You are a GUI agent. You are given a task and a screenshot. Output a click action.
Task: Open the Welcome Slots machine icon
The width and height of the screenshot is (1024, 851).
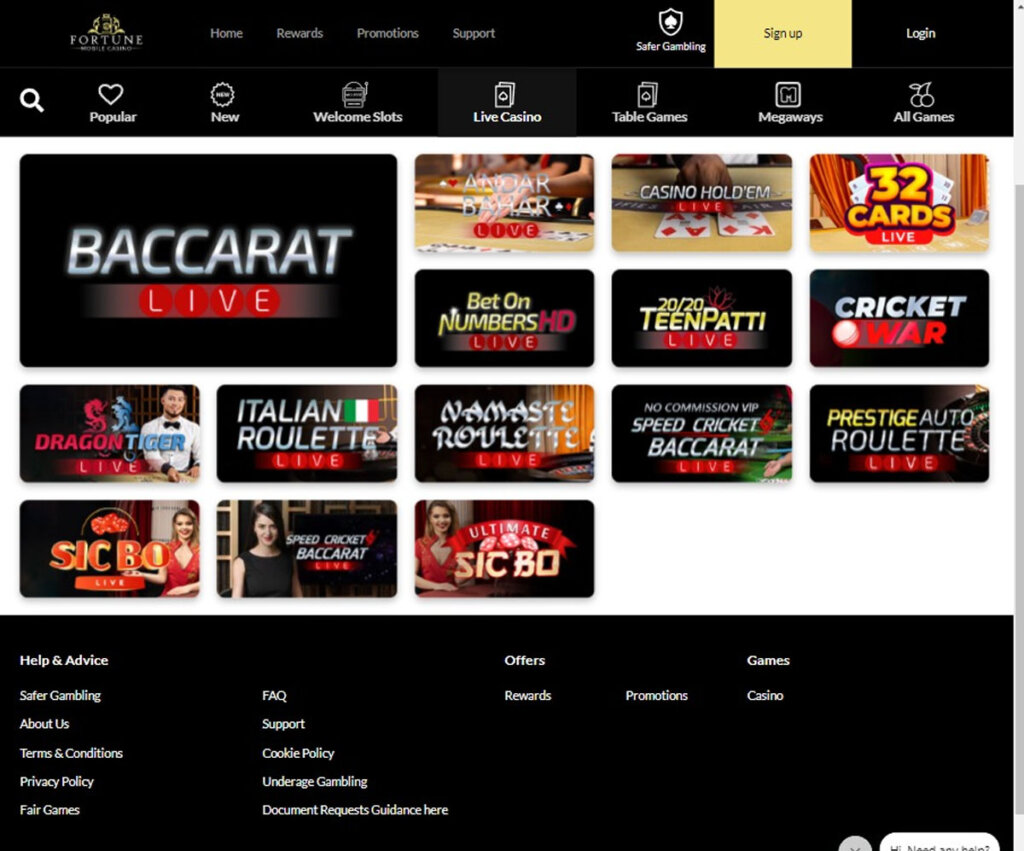355,95
